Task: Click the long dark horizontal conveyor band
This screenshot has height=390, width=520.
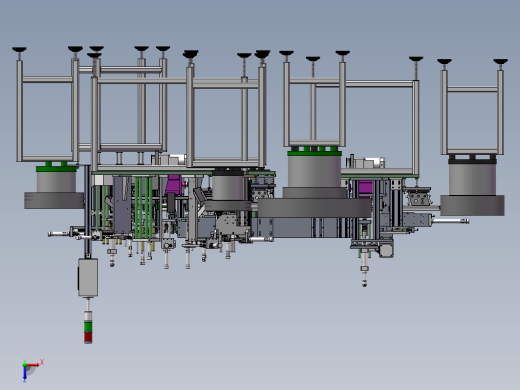Action: click(314, 208)
